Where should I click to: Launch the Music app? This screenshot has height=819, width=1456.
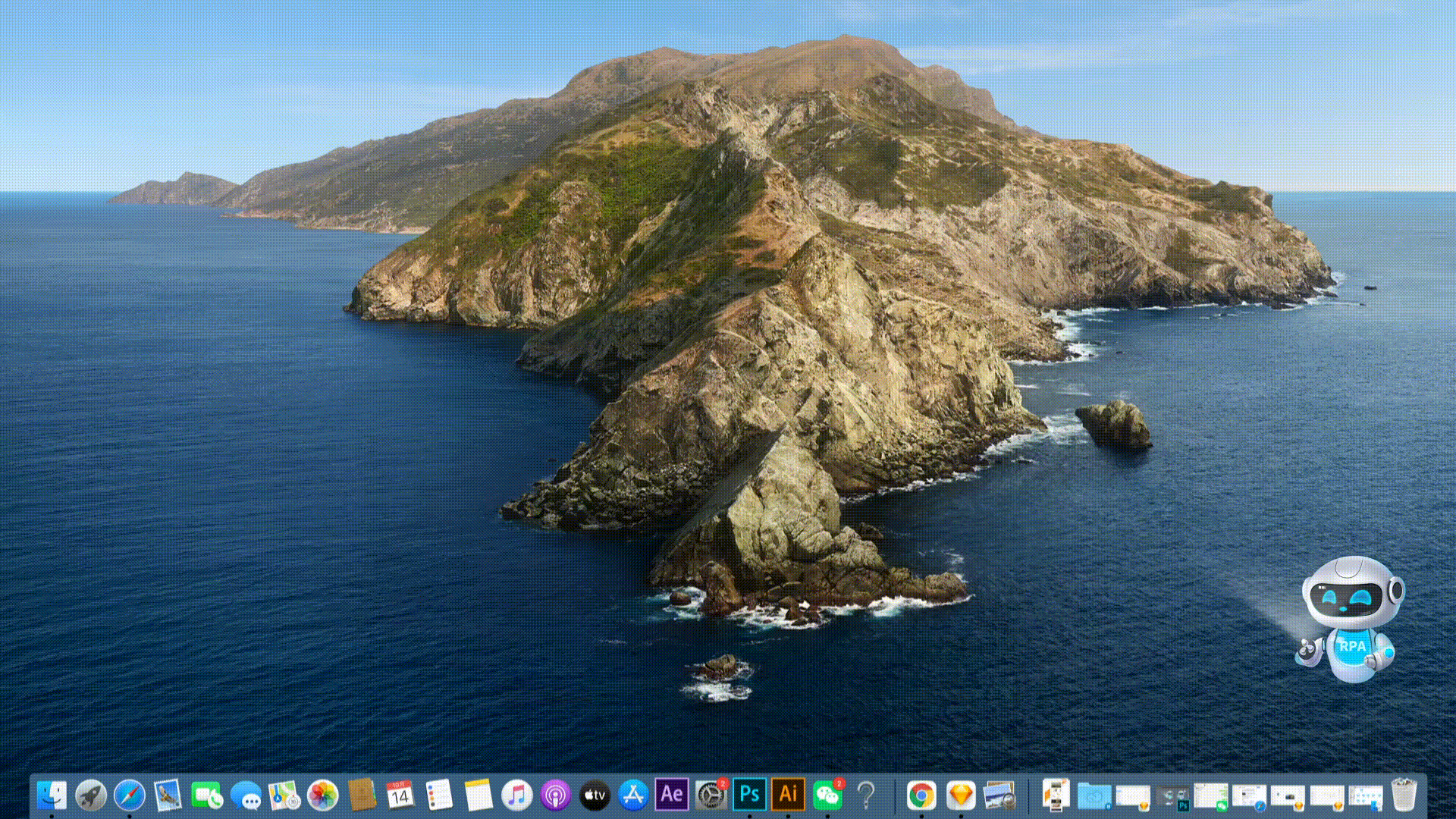click(517, 795)
